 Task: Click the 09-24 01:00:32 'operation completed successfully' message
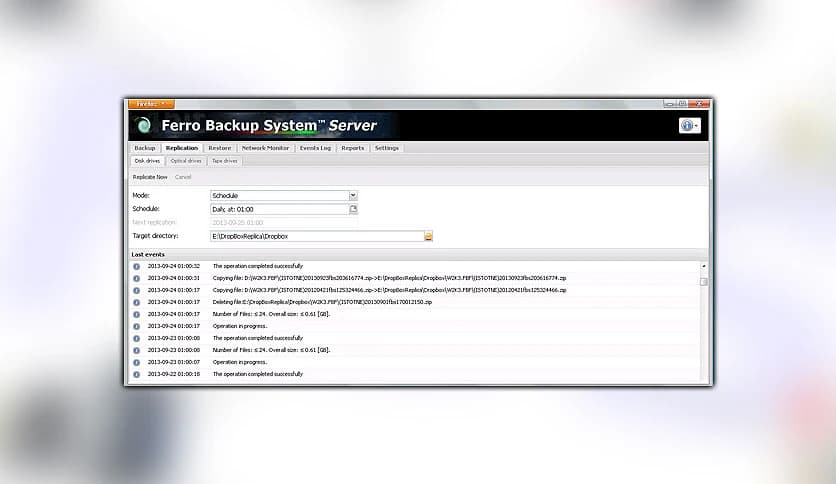[258, 266]
